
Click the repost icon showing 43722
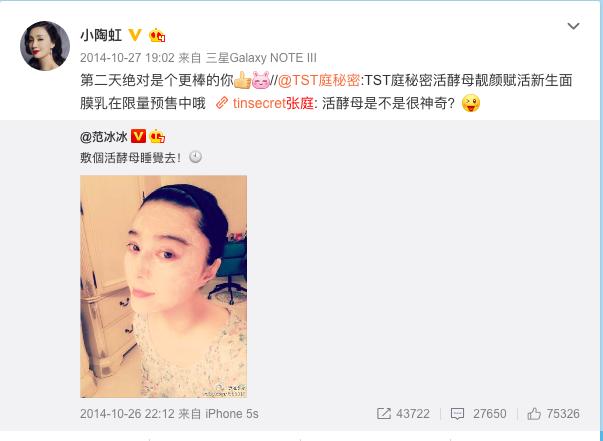point(384,414)
